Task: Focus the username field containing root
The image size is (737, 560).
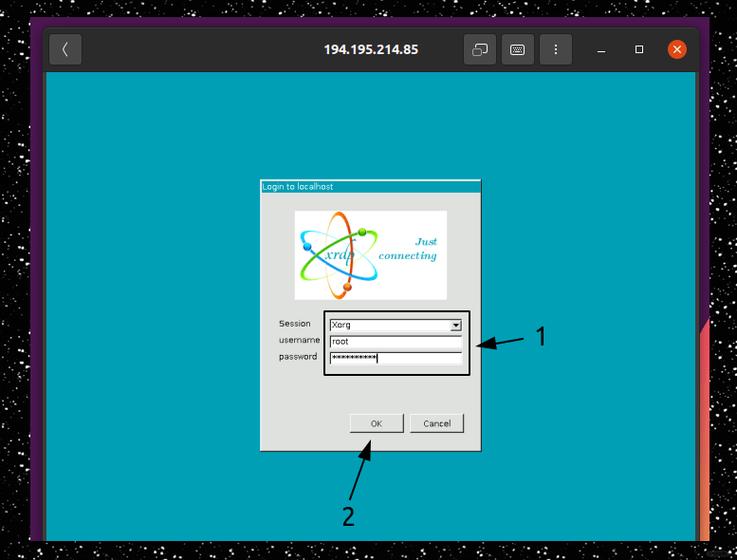Action: [x=395, y=341]
